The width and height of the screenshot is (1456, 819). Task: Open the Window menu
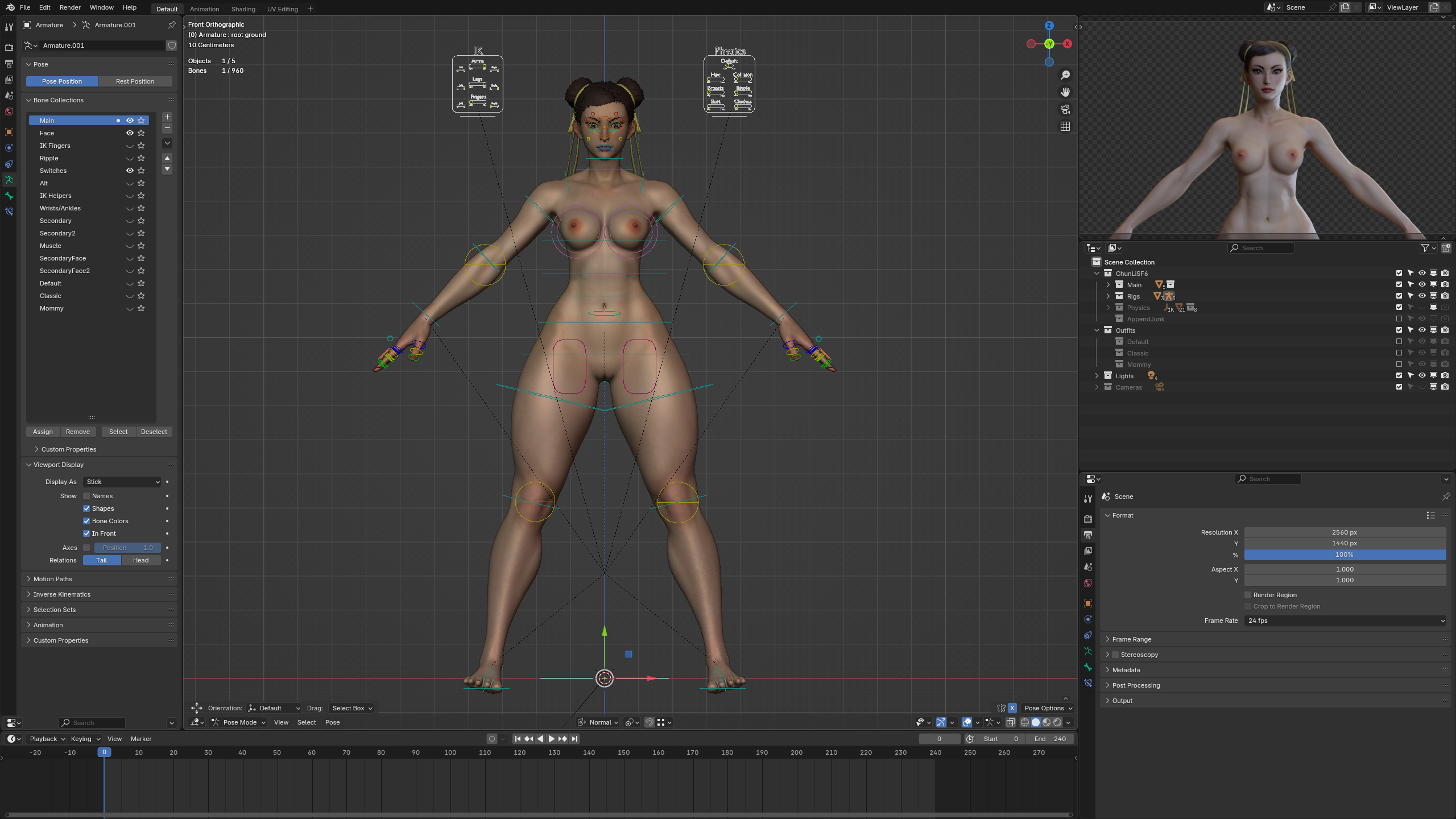[x=102, y=7]
